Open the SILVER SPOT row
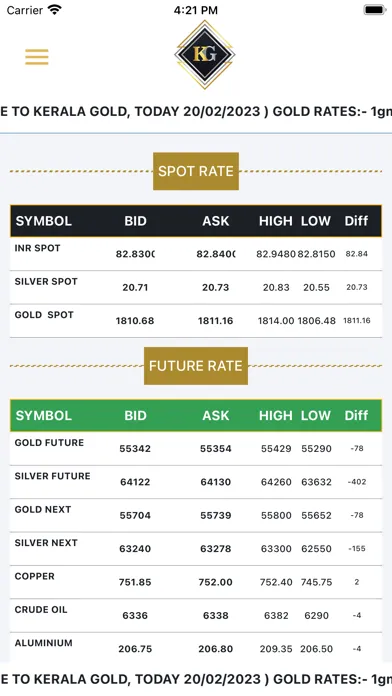The image size is (392, 696). (196, 287)
